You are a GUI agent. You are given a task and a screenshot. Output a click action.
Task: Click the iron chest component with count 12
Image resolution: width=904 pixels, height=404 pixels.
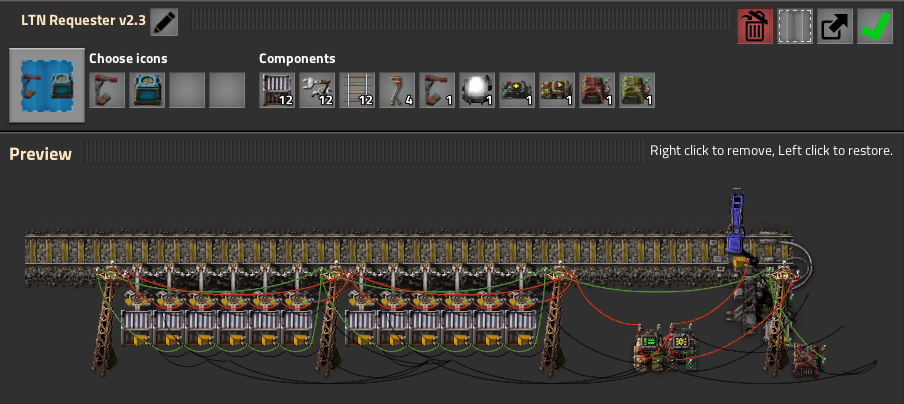[277, 89]
